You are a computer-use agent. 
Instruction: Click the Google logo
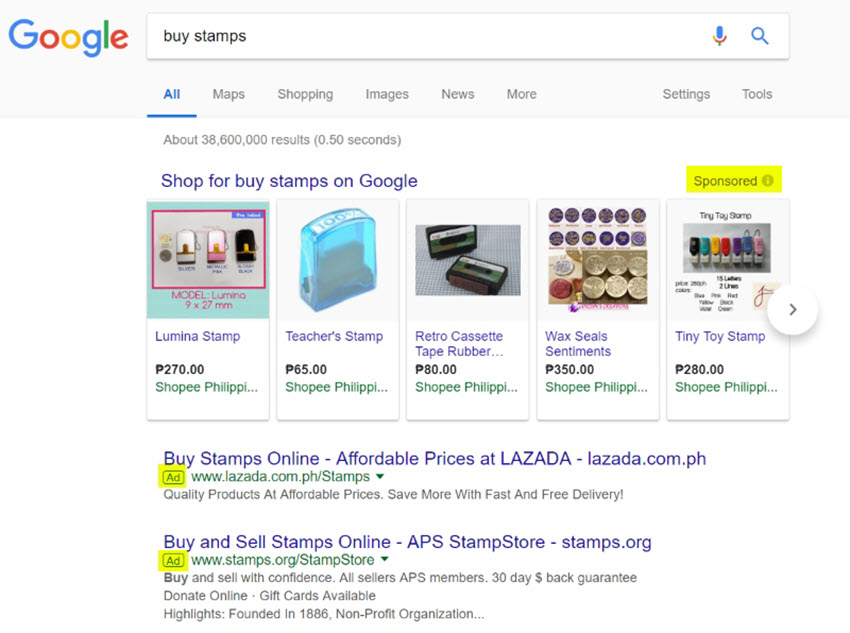coord(68,37)
